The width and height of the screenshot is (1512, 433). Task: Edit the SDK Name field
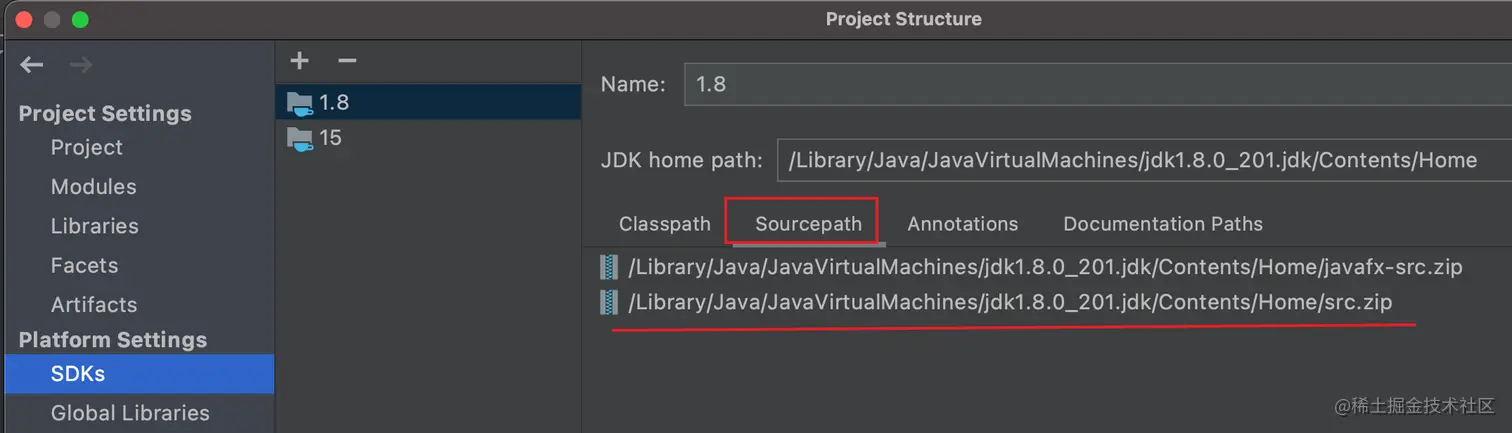click(x=1098, y=84)
